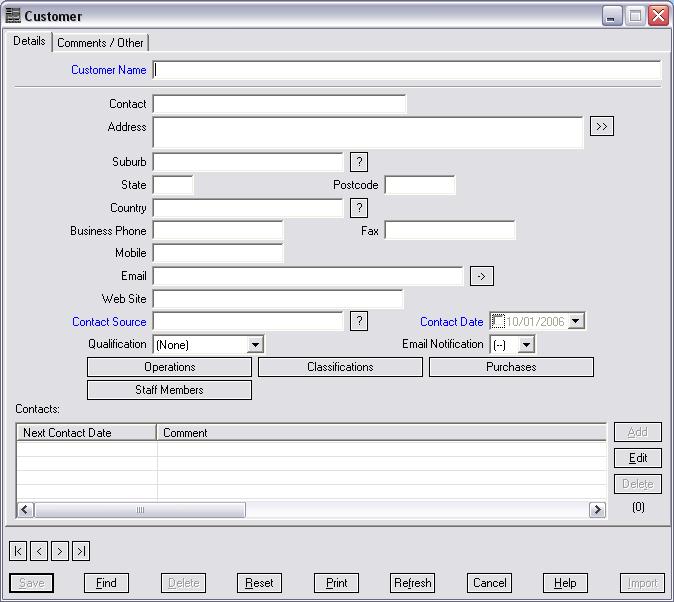The image size is (674, 602).
Task: Open the Purchases button
Action: pyautogui.click(x=511, y=367)
